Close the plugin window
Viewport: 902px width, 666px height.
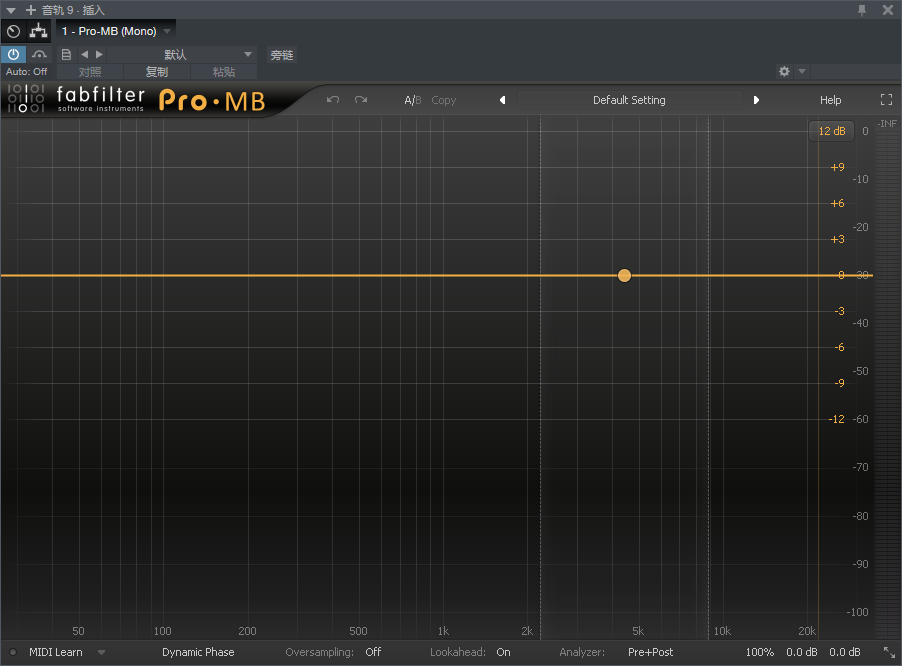click(888, 10)
